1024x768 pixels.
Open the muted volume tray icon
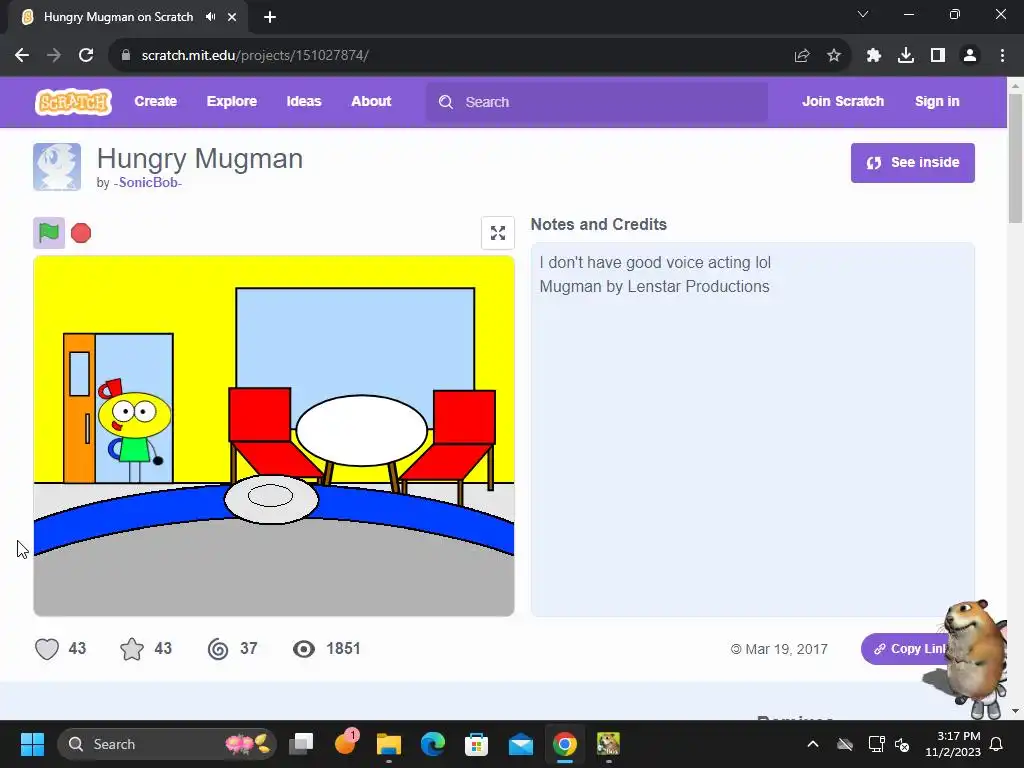point(902,744)
